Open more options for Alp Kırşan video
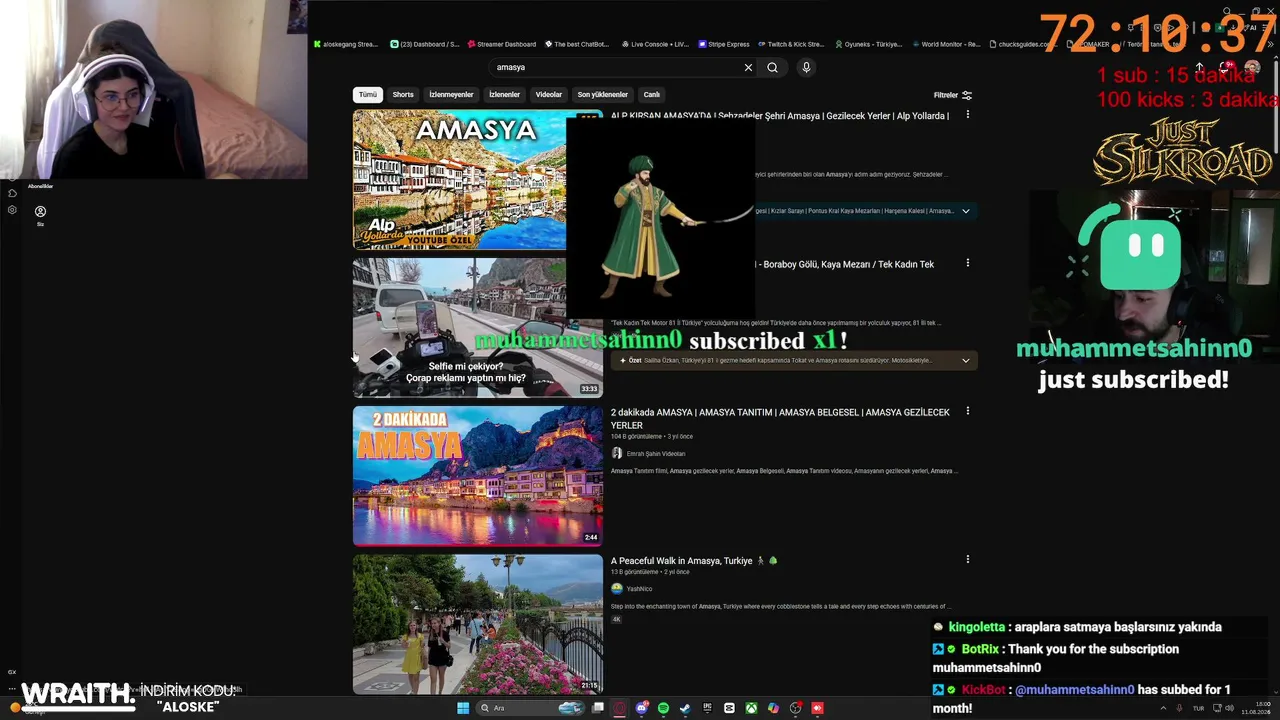Screen dimensions: 1280x720 (967, 115)
